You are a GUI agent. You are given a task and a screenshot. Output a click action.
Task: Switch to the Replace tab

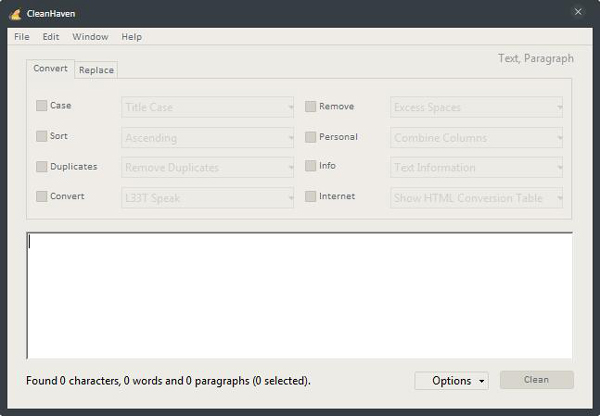(96, 70)
